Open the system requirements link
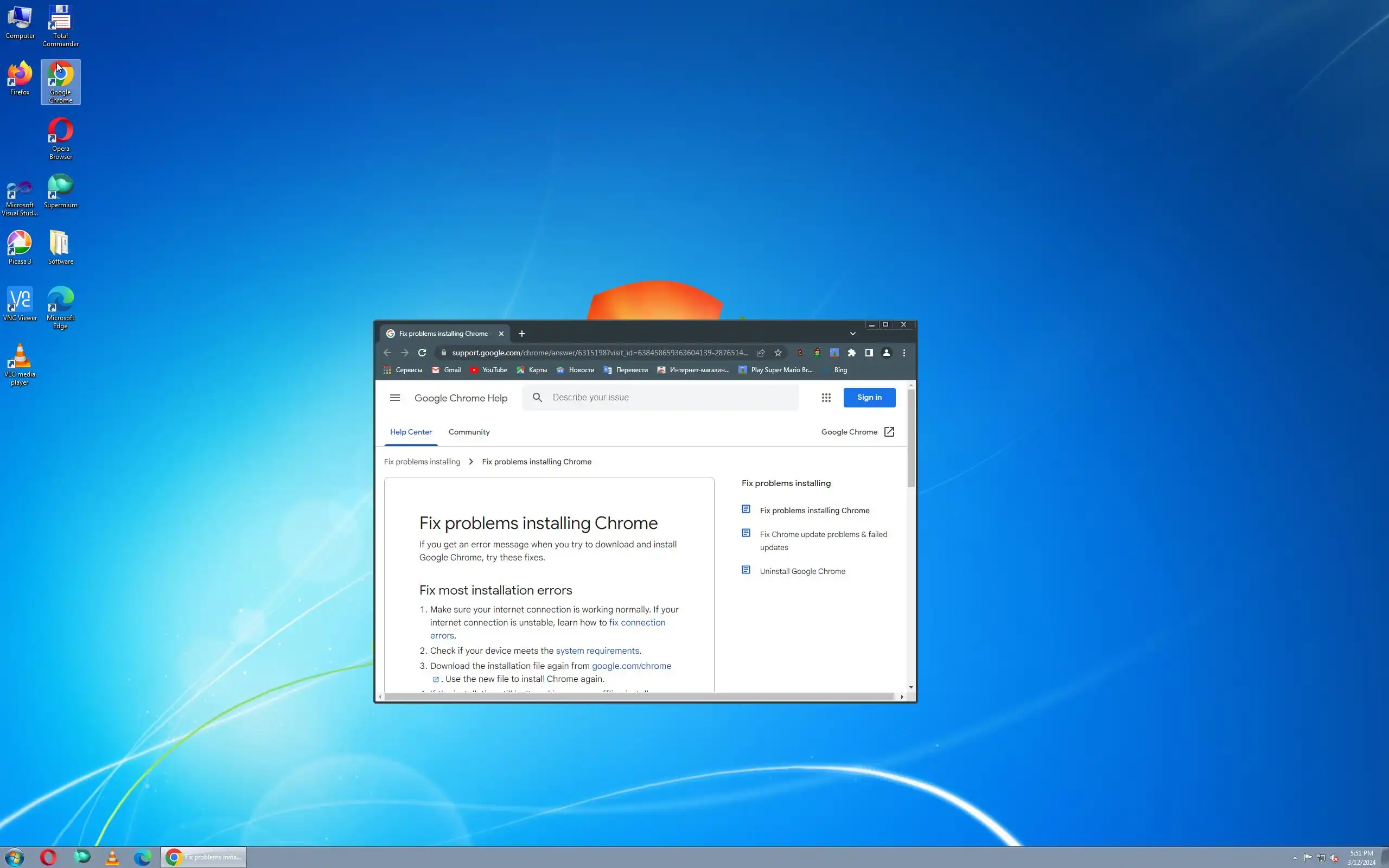 (x=597, y=650)
